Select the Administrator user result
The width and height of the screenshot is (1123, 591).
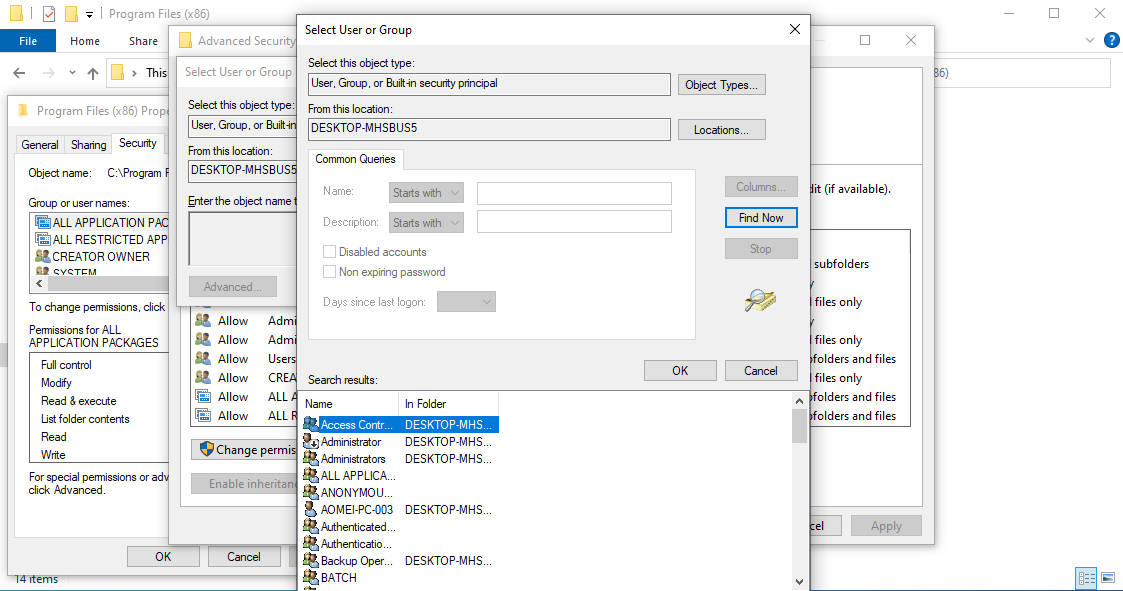click(x=400, y=442)
